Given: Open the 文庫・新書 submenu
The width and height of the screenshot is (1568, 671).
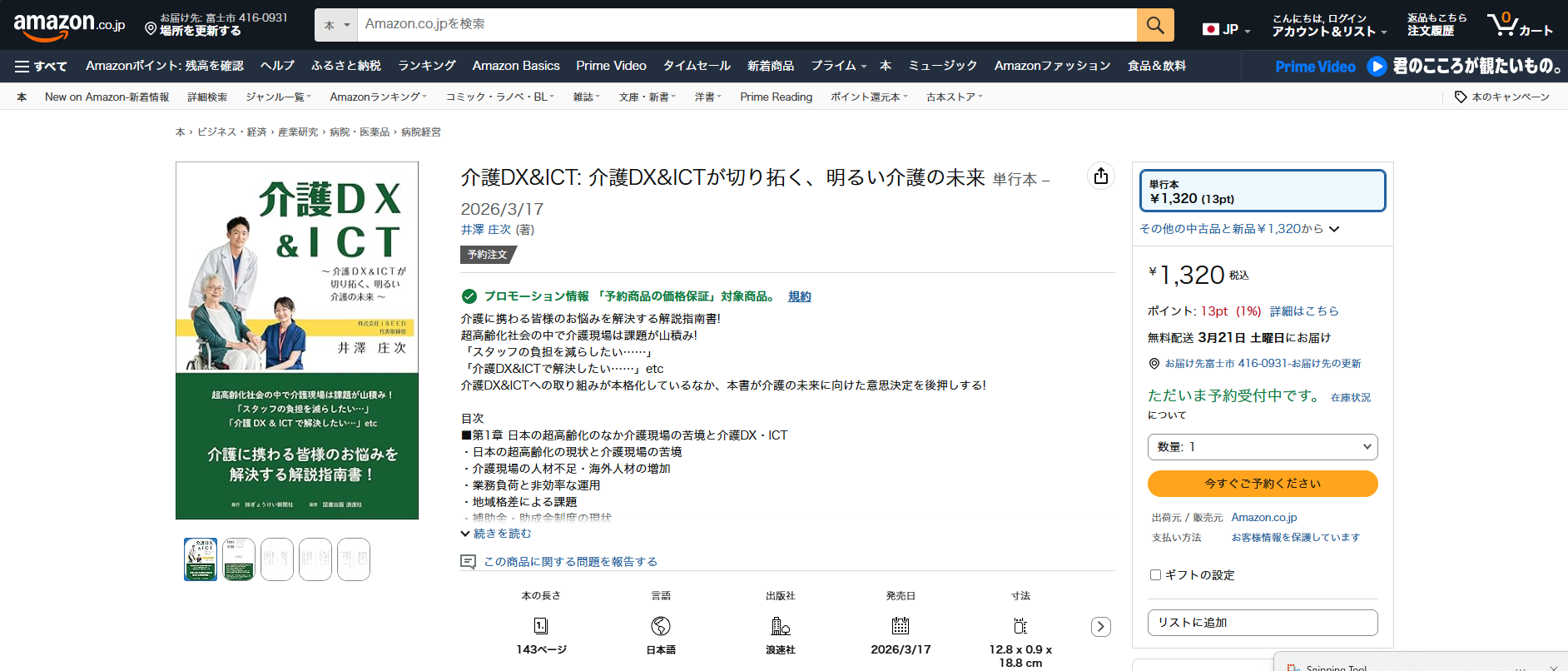Looking at the screenshot, I should pos(648,97).
